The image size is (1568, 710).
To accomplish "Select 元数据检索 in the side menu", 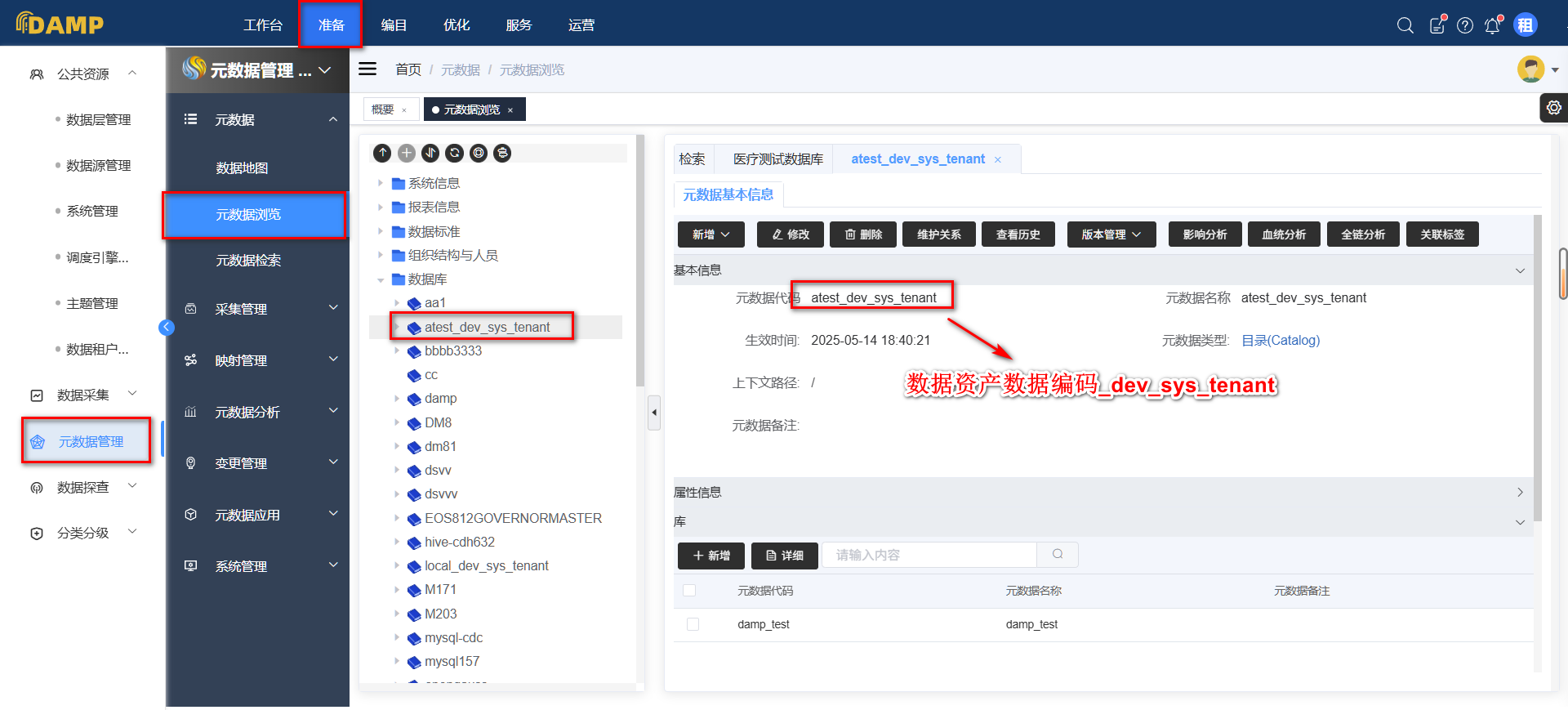I will click(x=248, y=261).
